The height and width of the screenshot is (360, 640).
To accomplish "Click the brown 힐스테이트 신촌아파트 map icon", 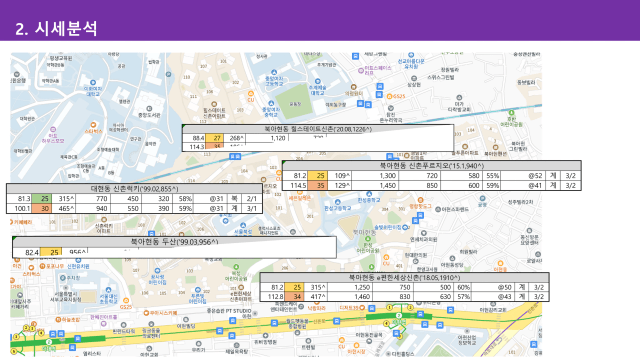I will click(213, 104).
